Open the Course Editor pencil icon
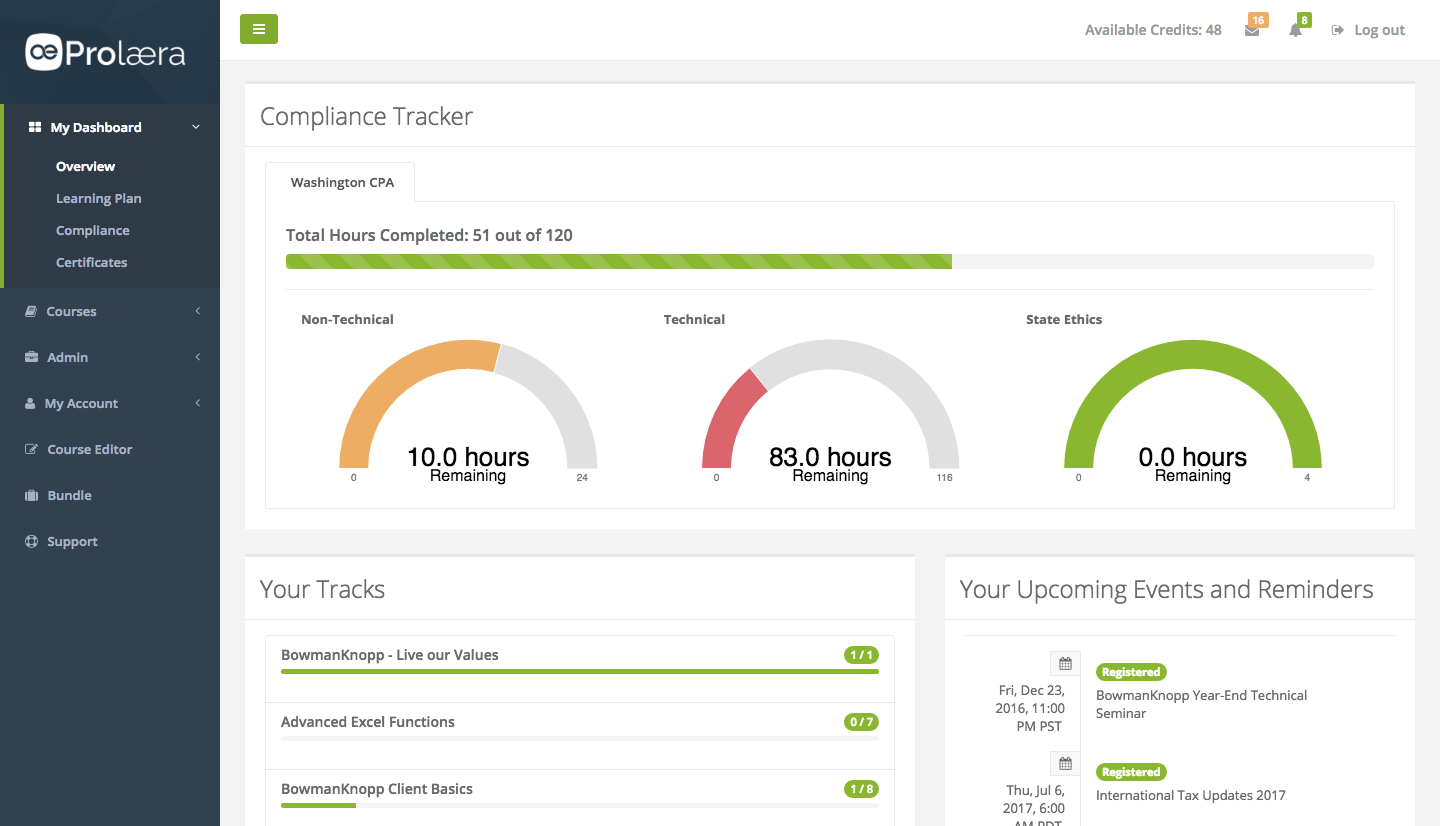 click(x=32, y=449)
